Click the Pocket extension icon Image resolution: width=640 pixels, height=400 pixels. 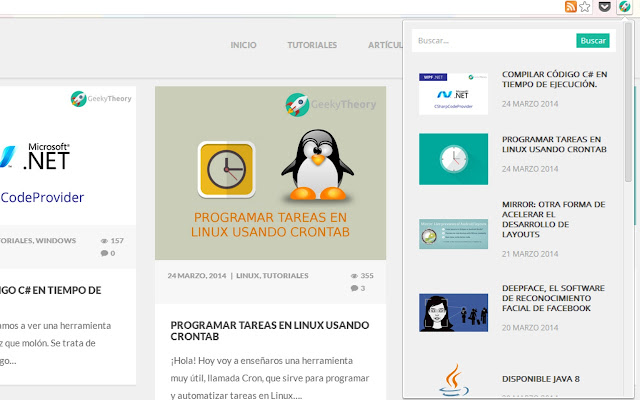click(x=604, y=7)
